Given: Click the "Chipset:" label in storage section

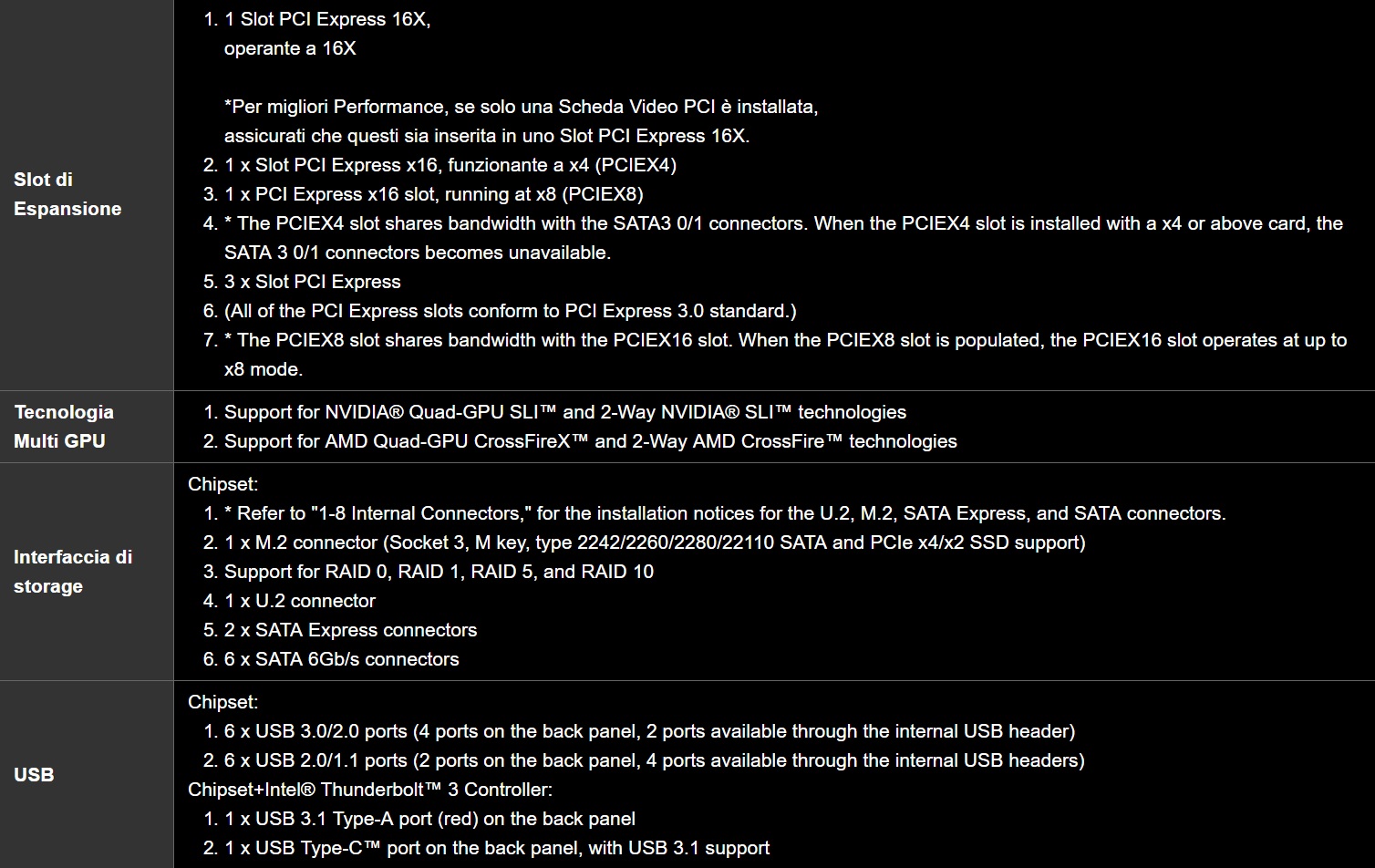Looking at the screenshot, I should coord(223,484).
